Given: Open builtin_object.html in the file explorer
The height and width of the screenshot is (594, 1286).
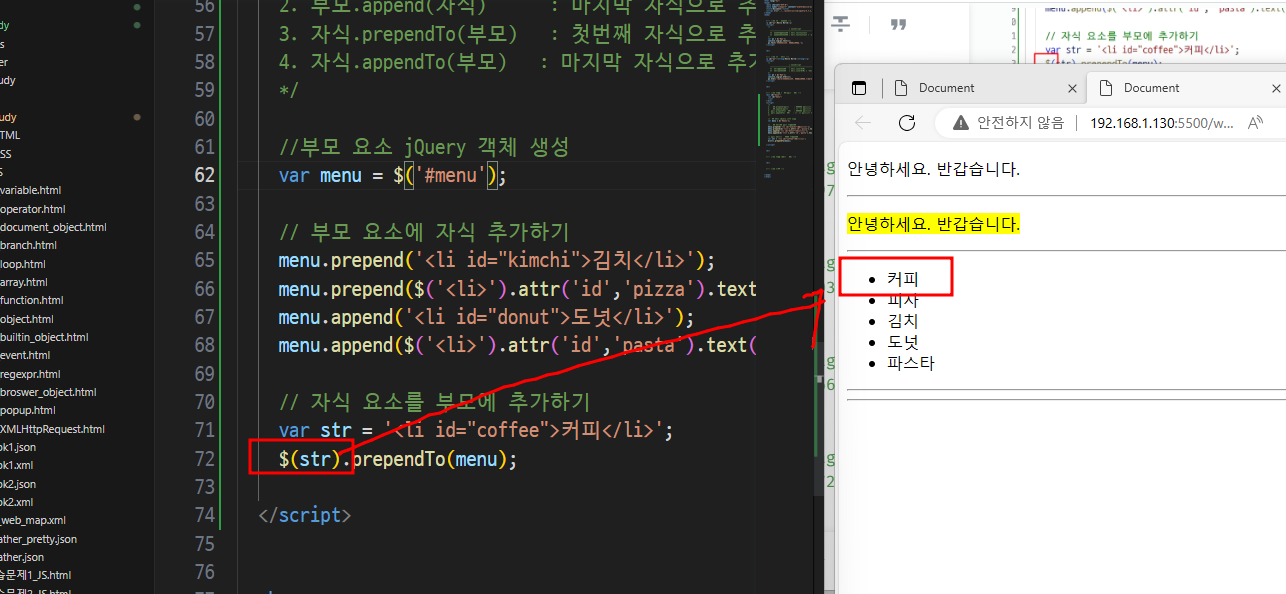Looking at the screenshot, I should [44, 337].
